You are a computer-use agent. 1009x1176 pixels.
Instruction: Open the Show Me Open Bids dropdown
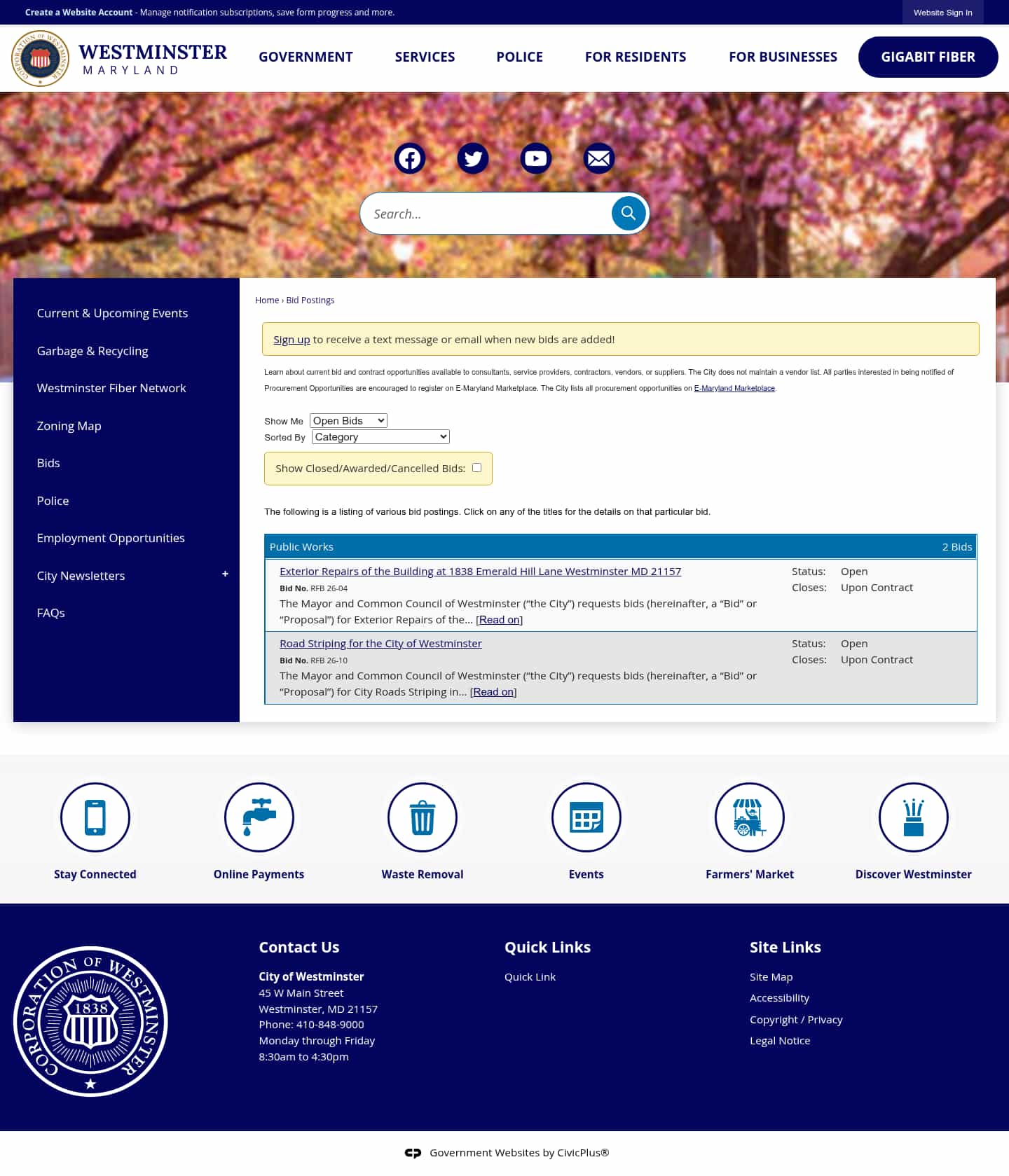coord(348,421)
